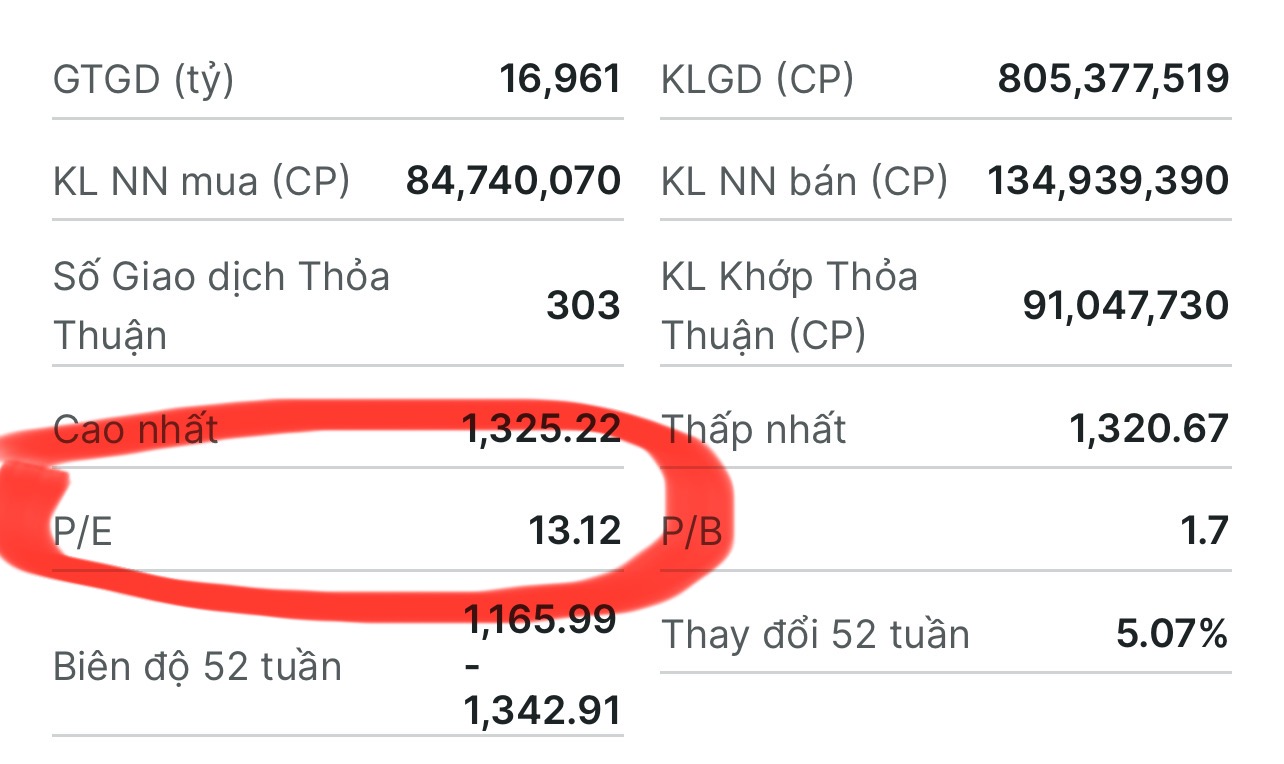This screenshot has width=1284, height=764.
Task: Select the 16,961 trading value figure
Action: (x=560, y=79)
